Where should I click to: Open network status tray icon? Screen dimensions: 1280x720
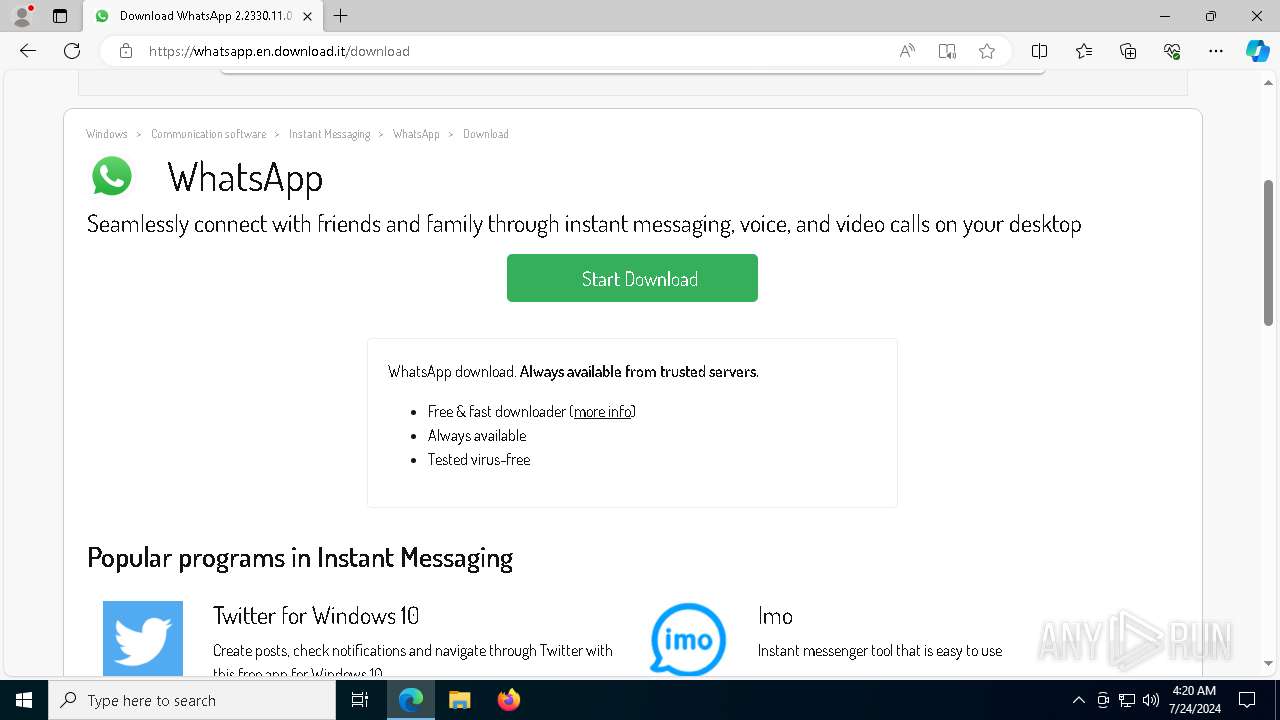1127,700
